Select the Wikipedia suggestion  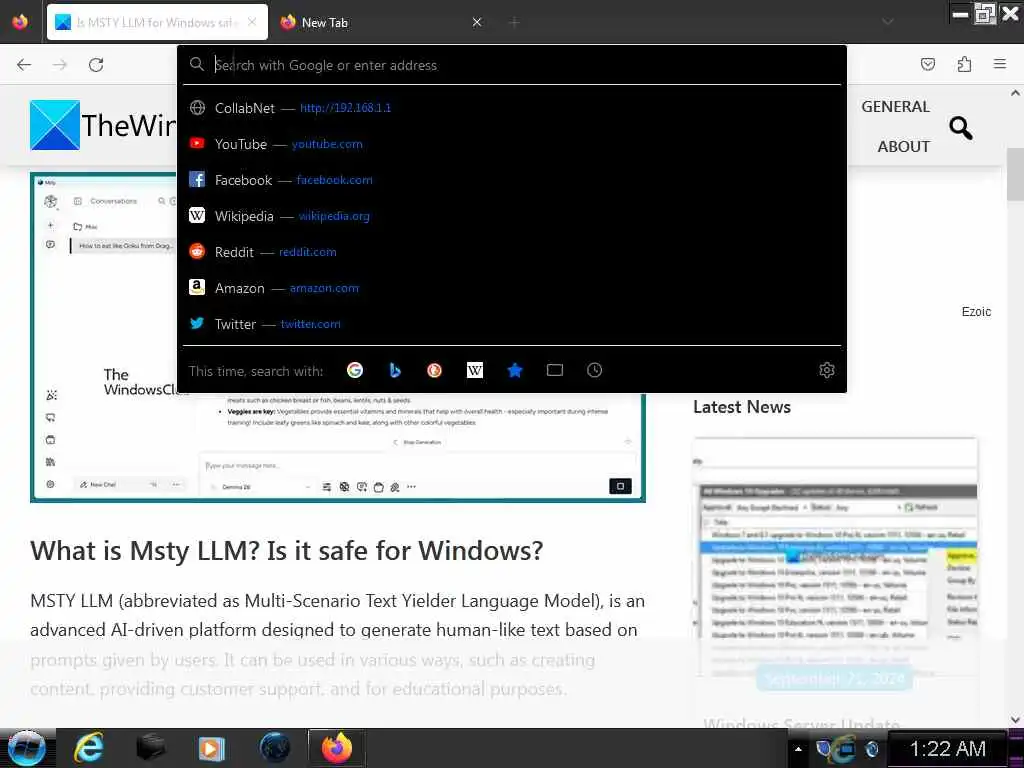click(512, 216)
